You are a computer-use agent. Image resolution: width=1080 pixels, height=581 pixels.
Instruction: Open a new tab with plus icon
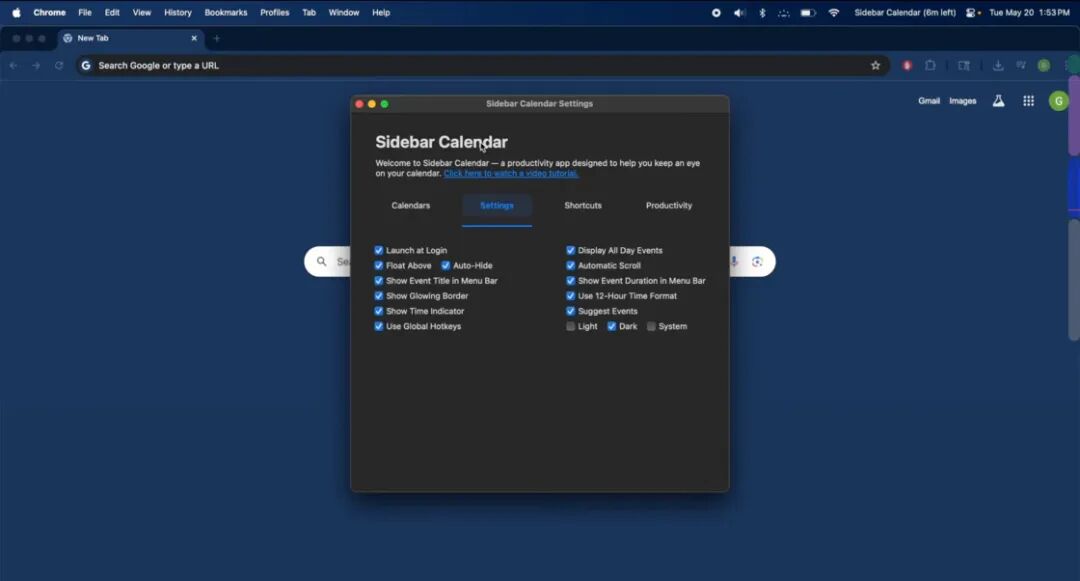click(216, 39)
